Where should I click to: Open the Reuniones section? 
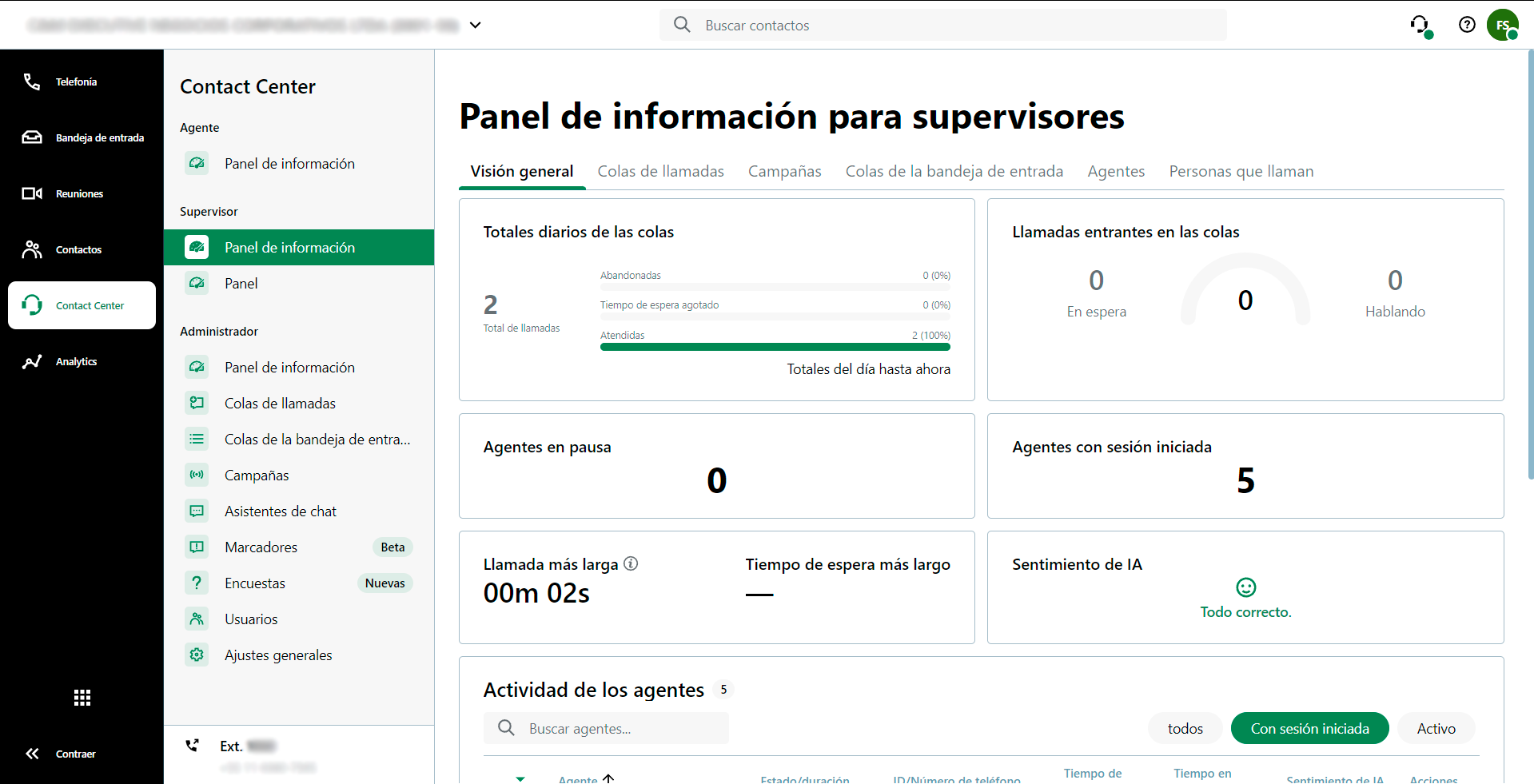79,193
